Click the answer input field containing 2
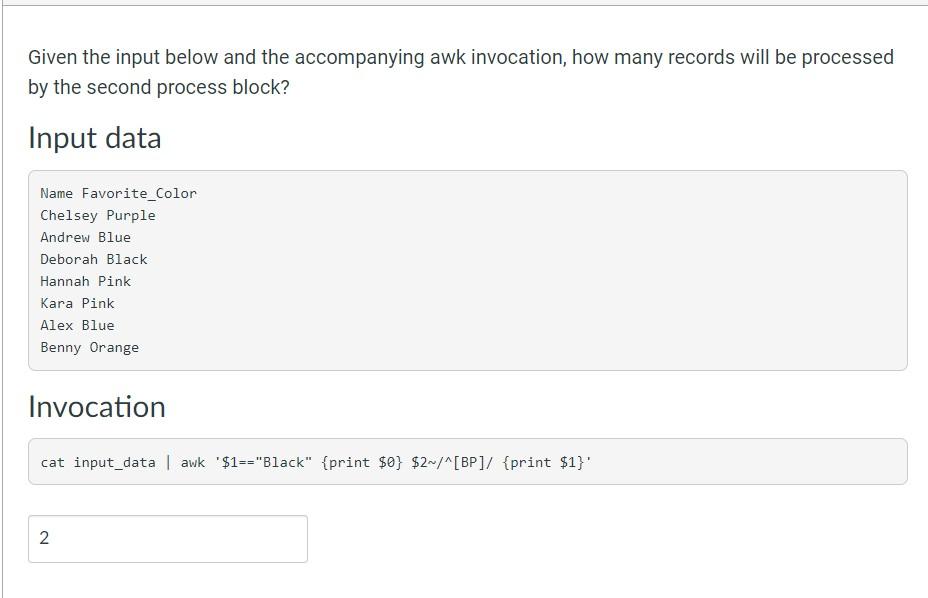The width and height of the screenshot is (928, 598). (167, 539)
